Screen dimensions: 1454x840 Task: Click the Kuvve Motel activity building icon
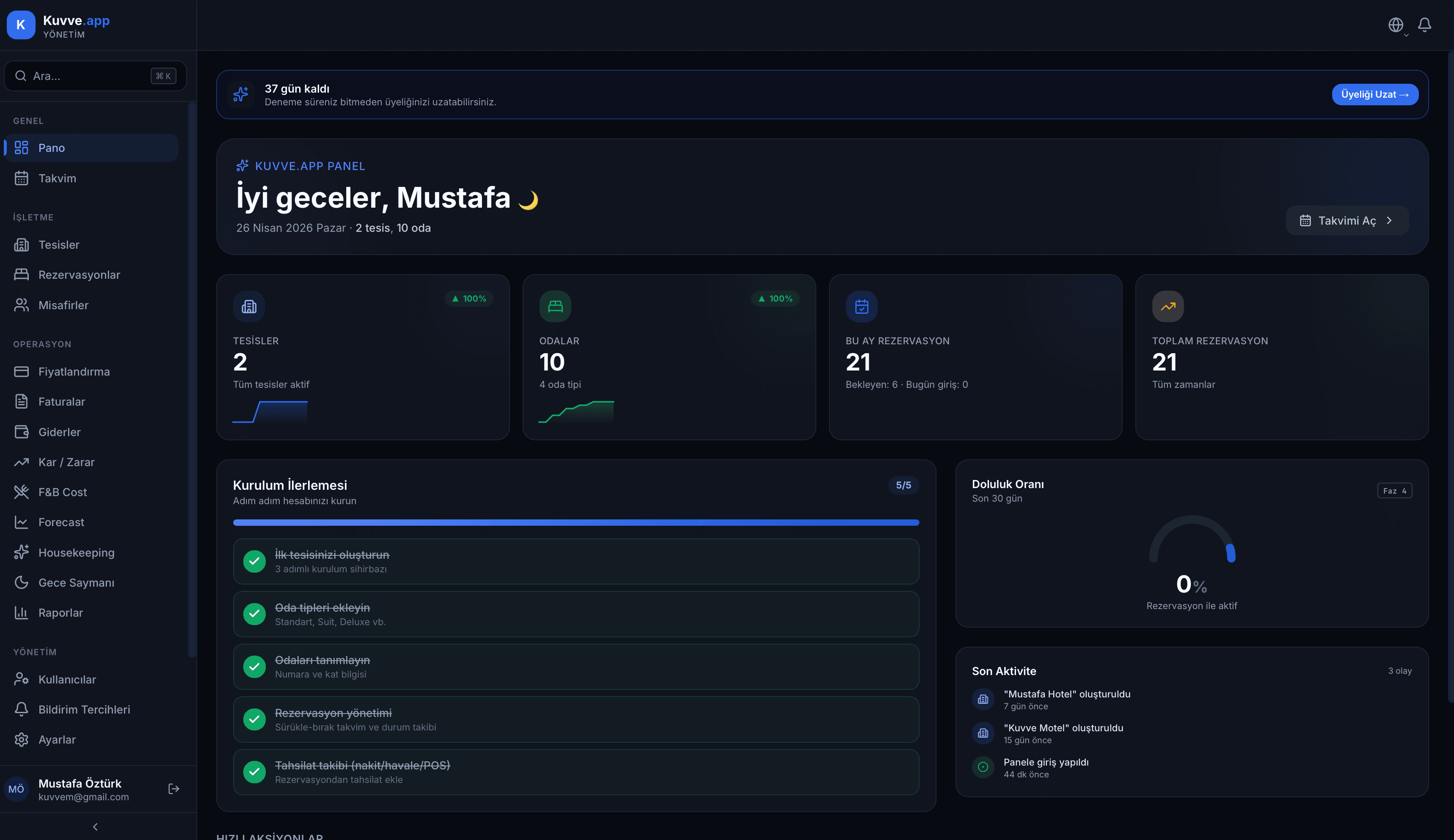pyautogui.click(x=983, y=733)
